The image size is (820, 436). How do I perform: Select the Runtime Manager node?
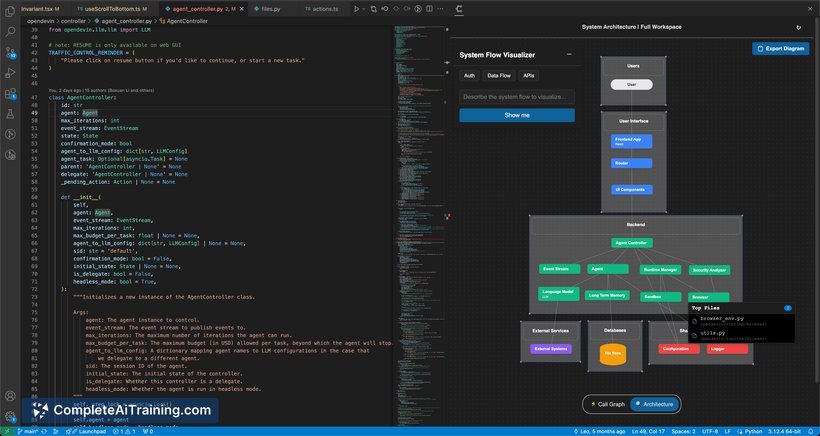pyautogui.click(x=660, y=270)
